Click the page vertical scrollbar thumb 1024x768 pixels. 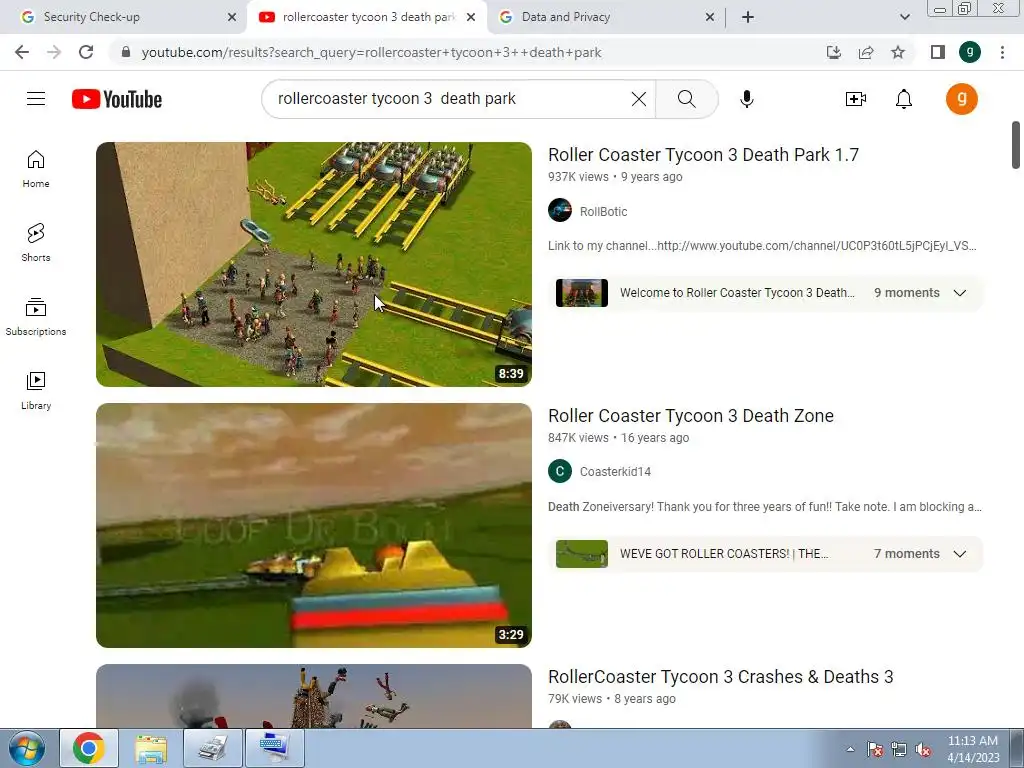pyautogui.click(x=1016, y=145)
